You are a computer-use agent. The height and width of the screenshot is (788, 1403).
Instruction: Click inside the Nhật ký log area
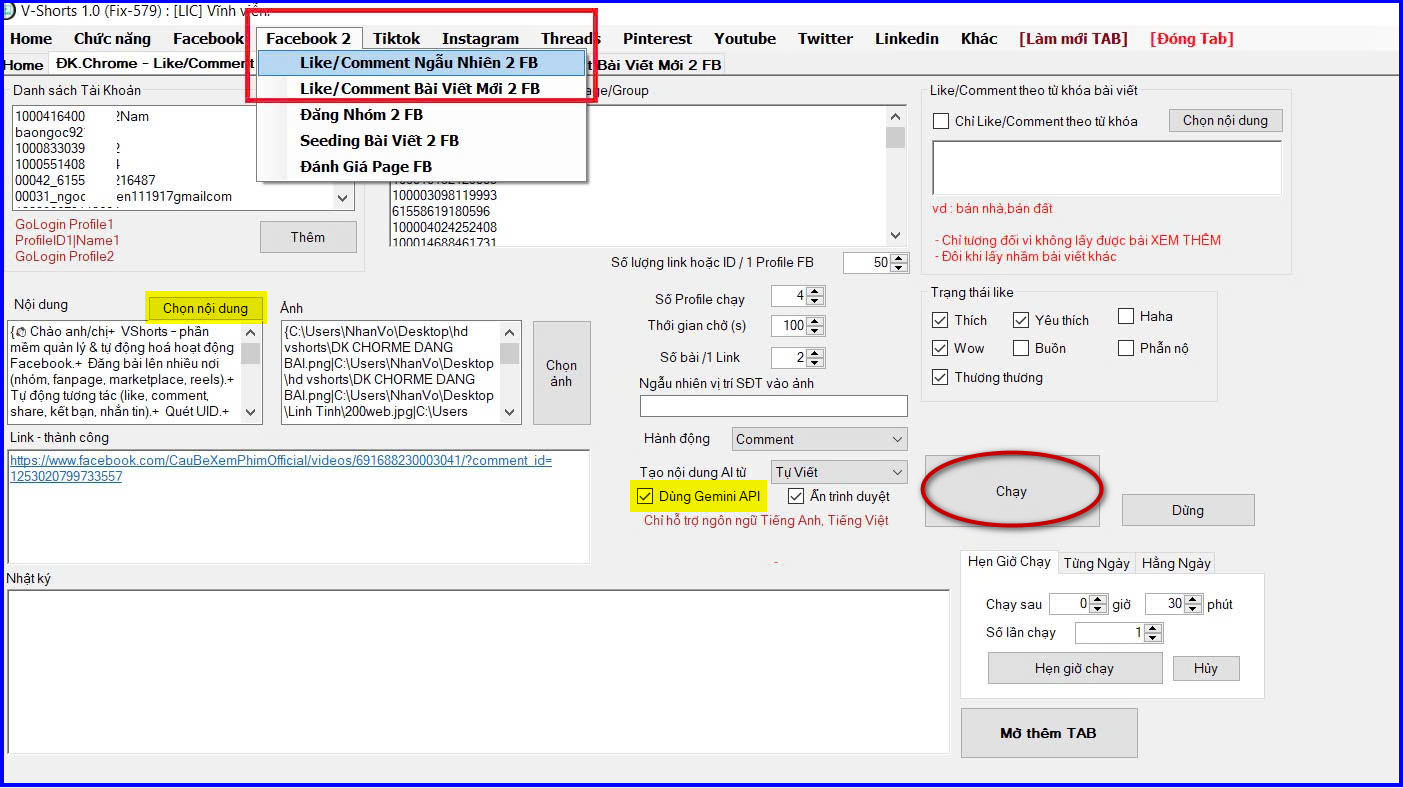478,671
